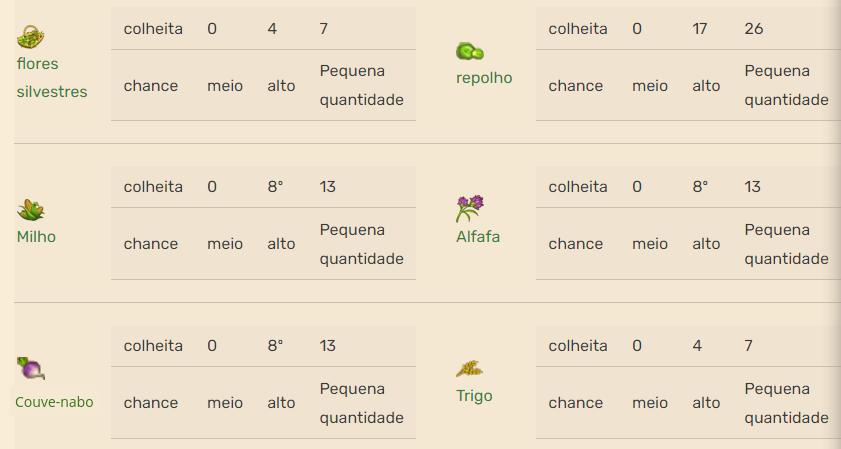The image size is (841, 449).
Task: Open the Trigo link
Action: point(474,396)
